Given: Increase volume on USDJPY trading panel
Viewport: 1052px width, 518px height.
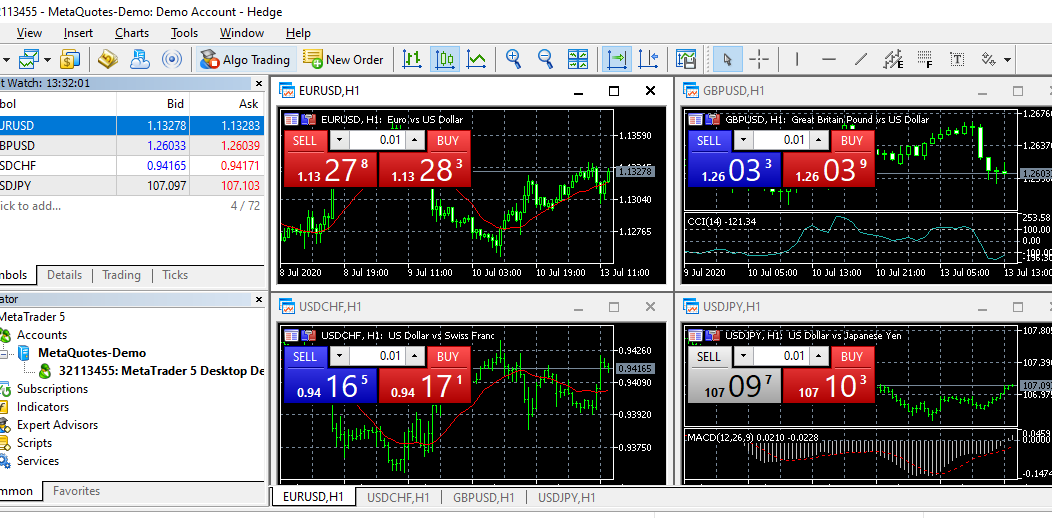Looking at the screenshot, I should coord(818,356).
